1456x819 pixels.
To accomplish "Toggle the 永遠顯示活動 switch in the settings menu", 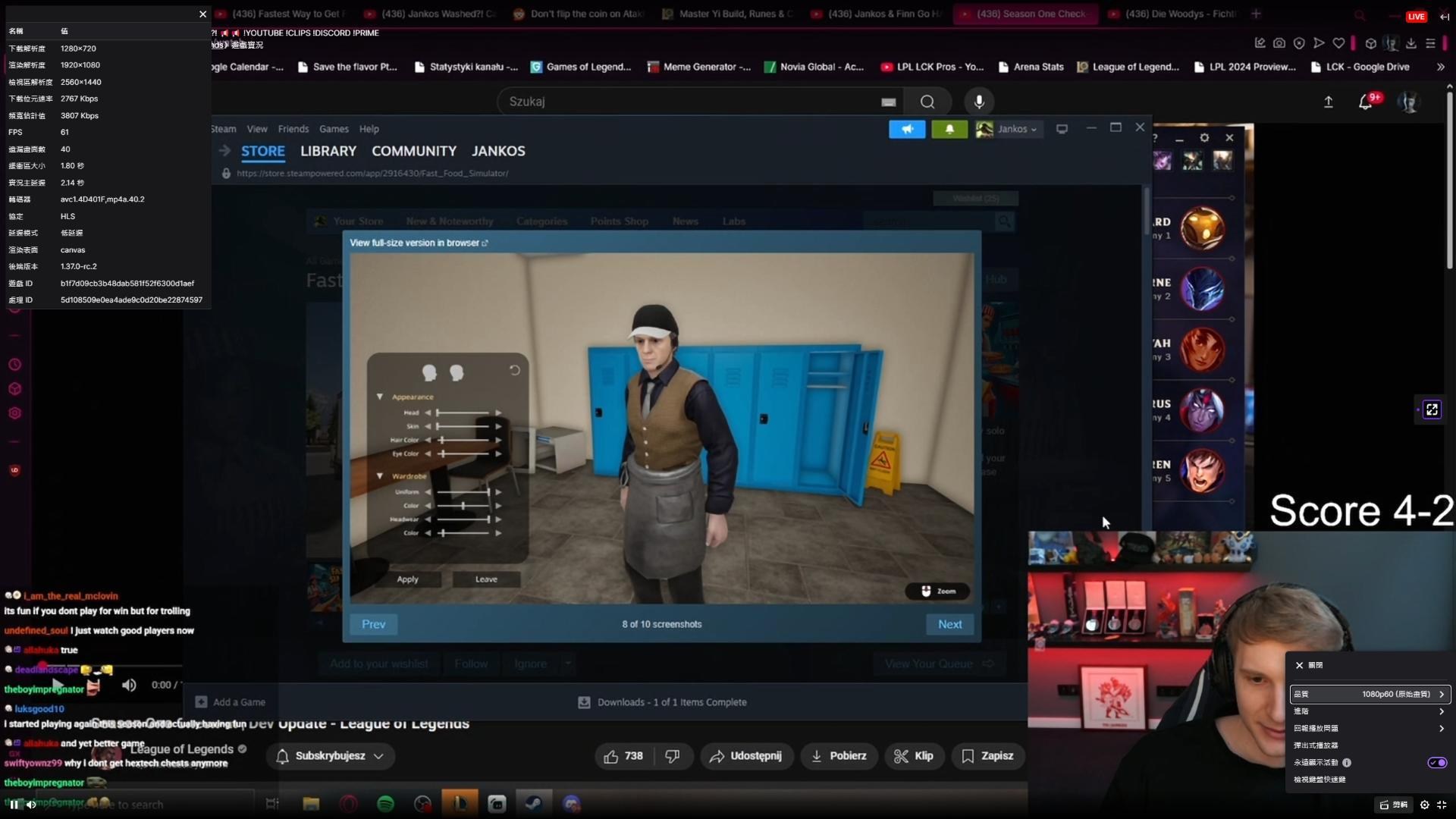I will coord(1436,763).
